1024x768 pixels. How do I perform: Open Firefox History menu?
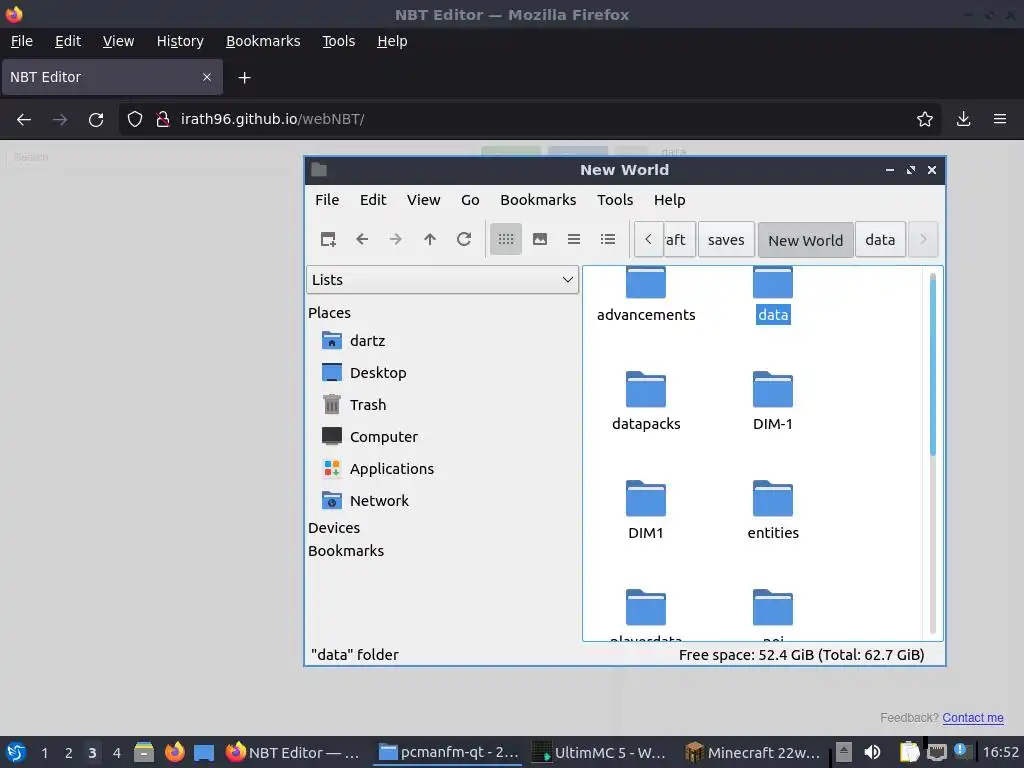pyautogui.click(x=180, y=41)
